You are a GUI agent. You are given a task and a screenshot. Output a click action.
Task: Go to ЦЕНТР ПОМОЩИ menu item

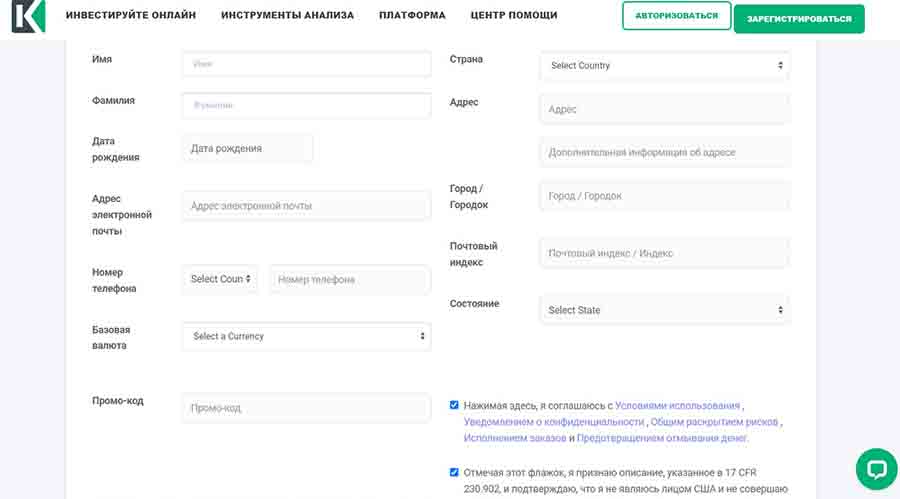click(514, 16)
